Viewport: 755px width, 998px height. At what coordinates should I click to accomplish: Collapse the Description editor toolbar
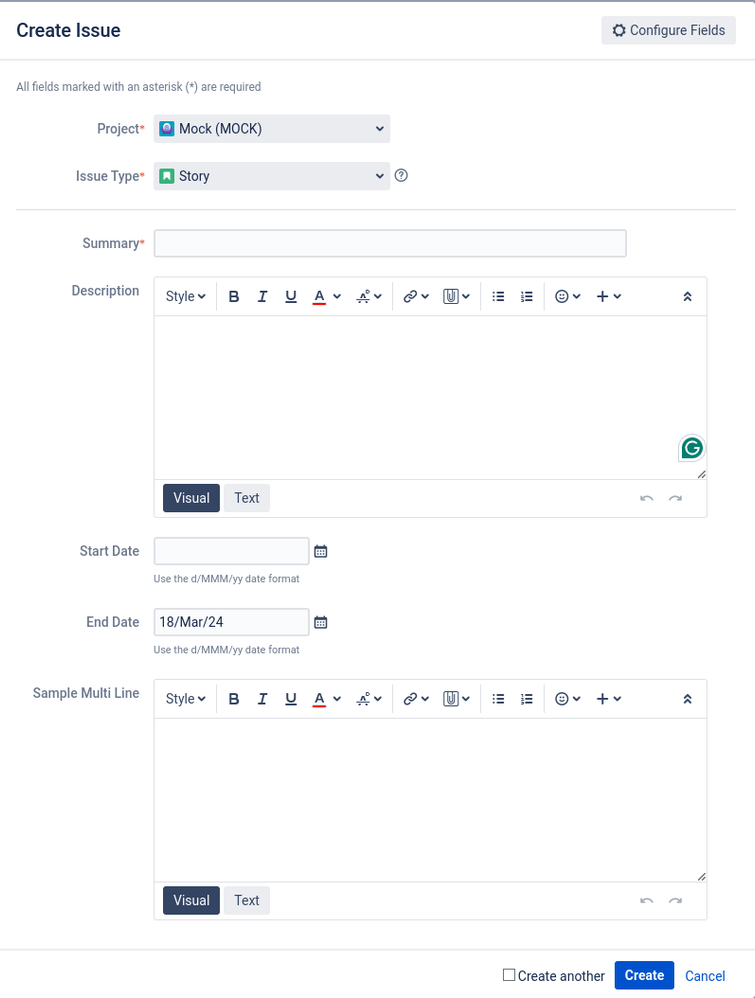pos(688,297)
